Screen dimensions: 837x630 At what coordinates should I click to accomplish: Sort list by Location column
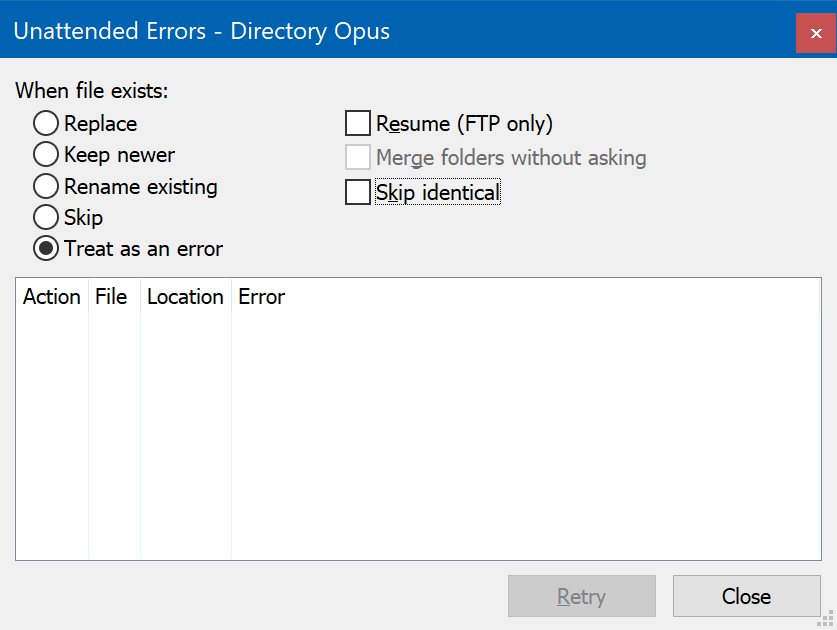coord(186,297)
